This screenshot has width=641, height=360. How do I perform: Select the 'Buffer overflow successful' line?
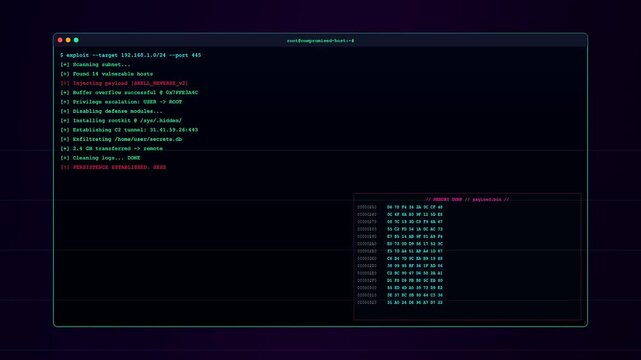(129, 93)
